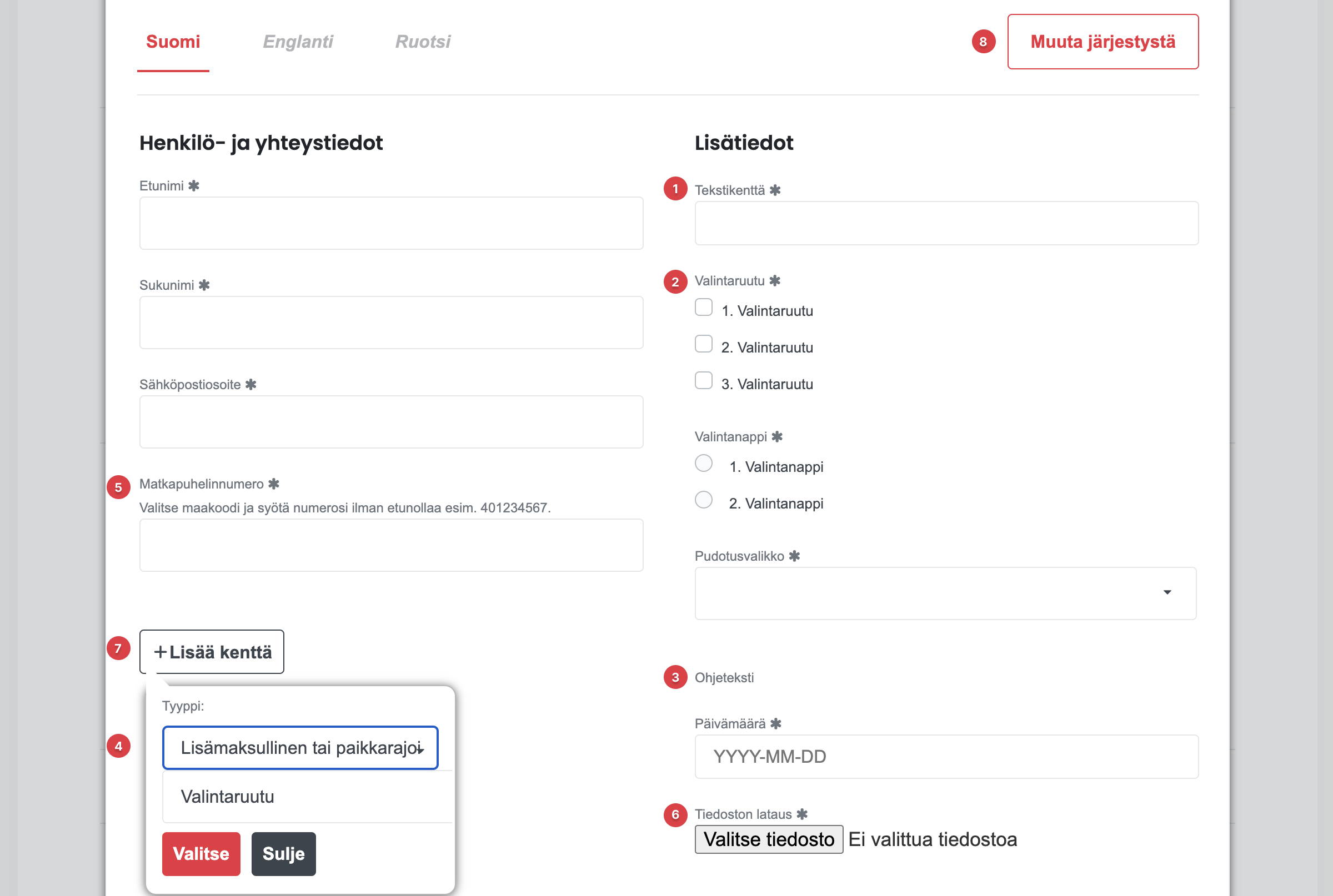Click red marker number 2 beside Valintaruutu
1333x896 pixels.
click(675, 281)
